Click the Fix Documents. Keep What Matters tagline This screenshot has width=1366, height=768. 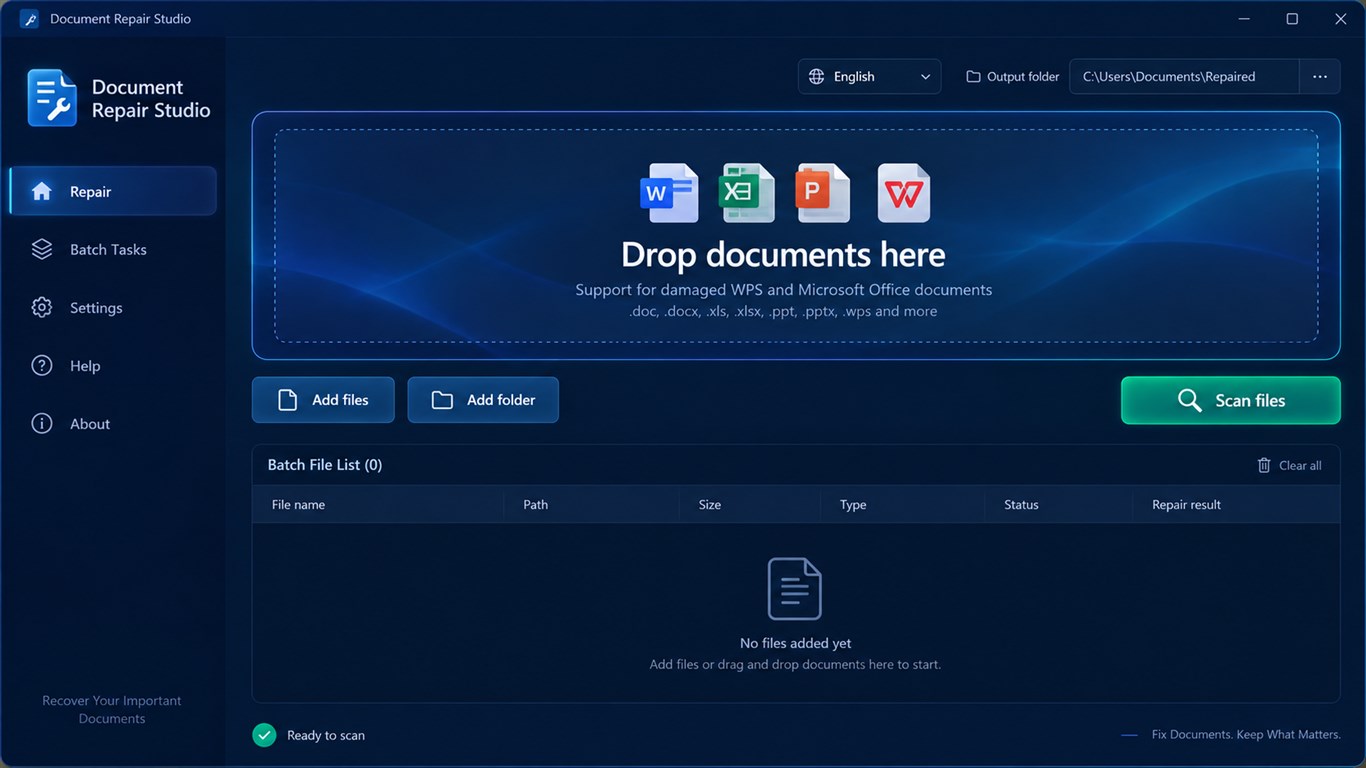[1246, 734]
